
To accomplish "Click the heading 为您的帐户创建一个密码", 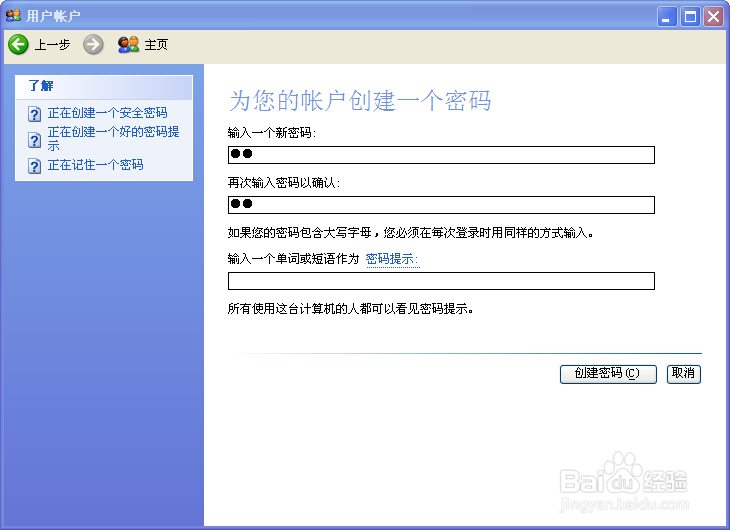I will [x=360, y=101].
